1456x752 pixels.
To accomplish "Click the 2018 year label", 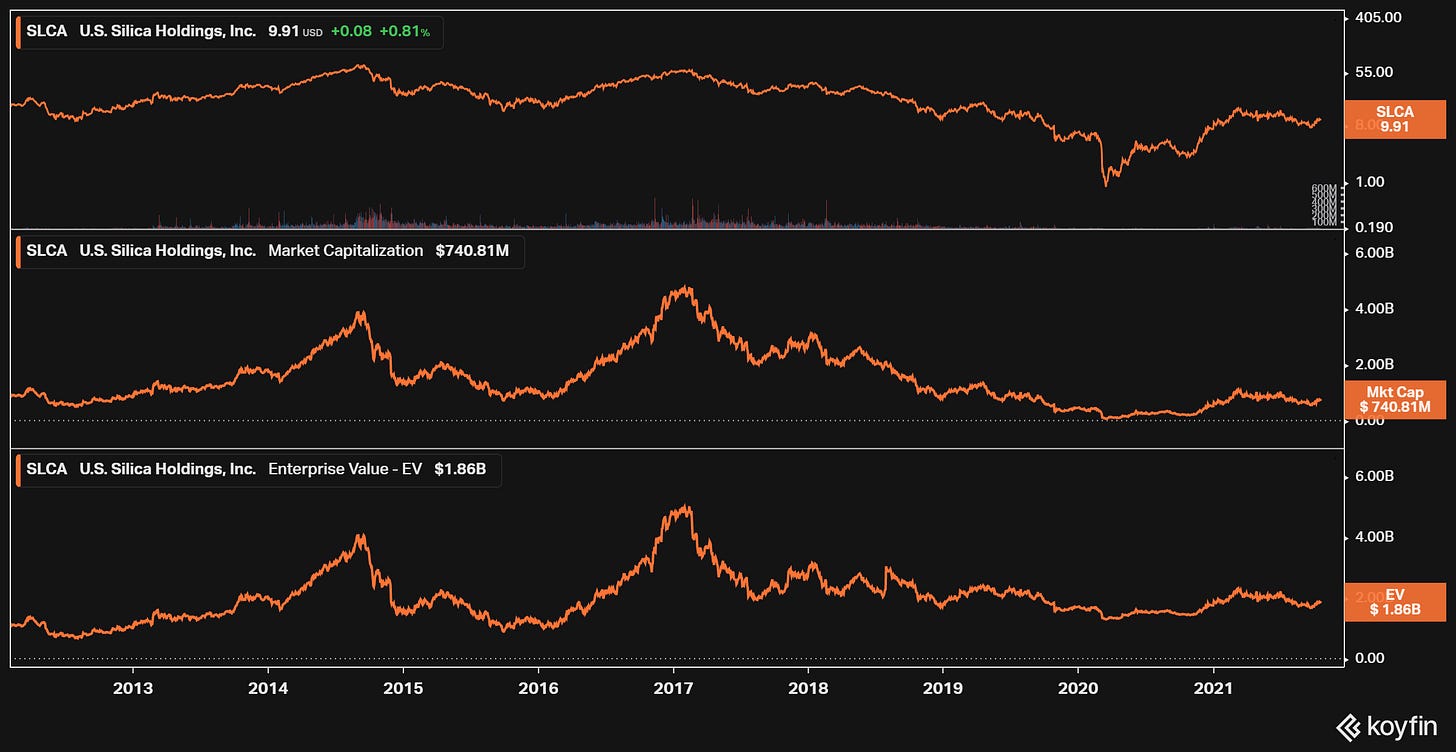I will [808, 688].
